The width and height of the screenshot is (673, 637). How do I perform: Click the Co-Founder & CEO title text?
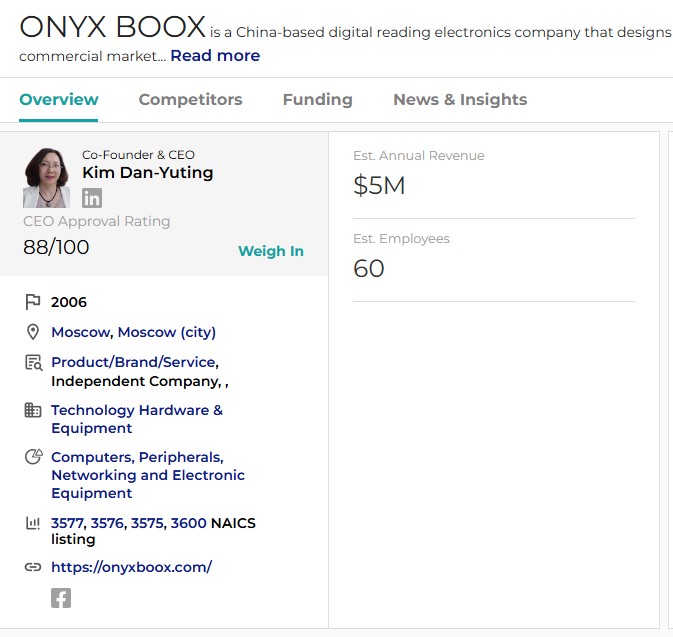coord(138,155)
